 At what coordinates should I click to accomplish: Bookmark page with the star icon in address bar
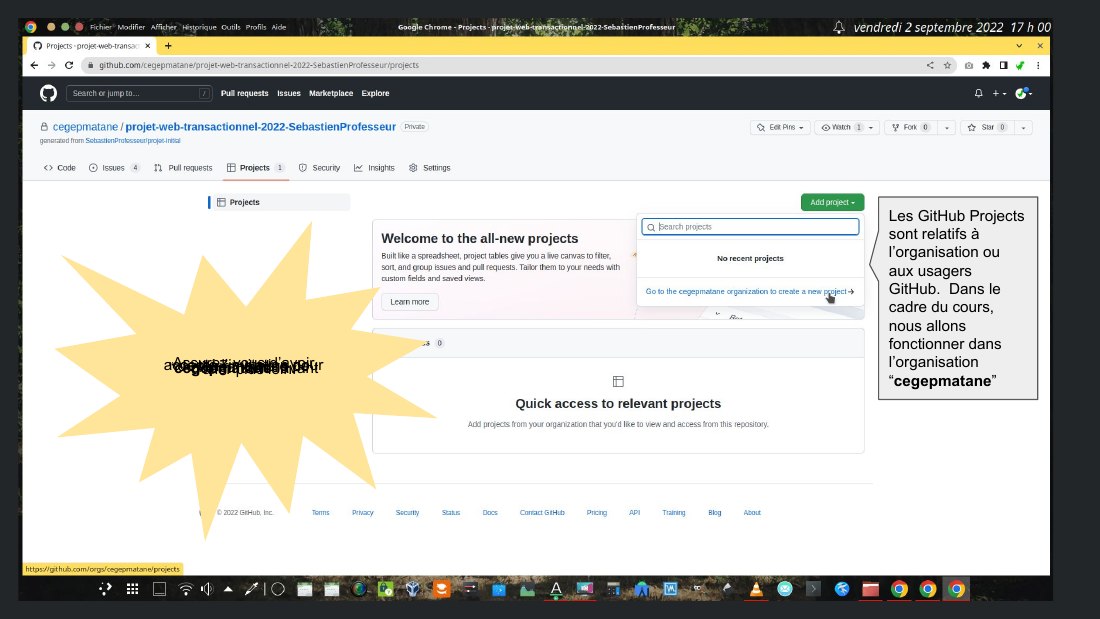tap(947, 65)
